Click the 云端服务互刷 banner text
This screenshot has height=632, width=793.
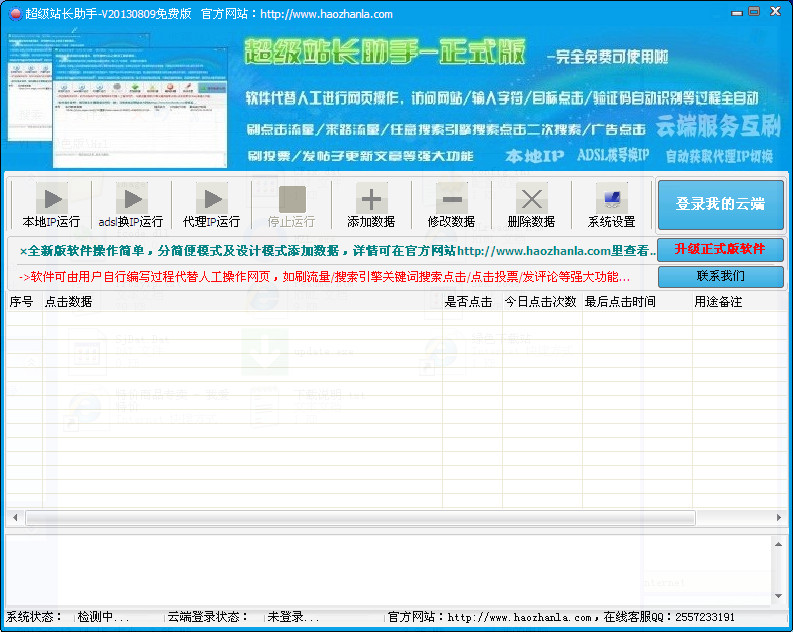pos(719,126)
